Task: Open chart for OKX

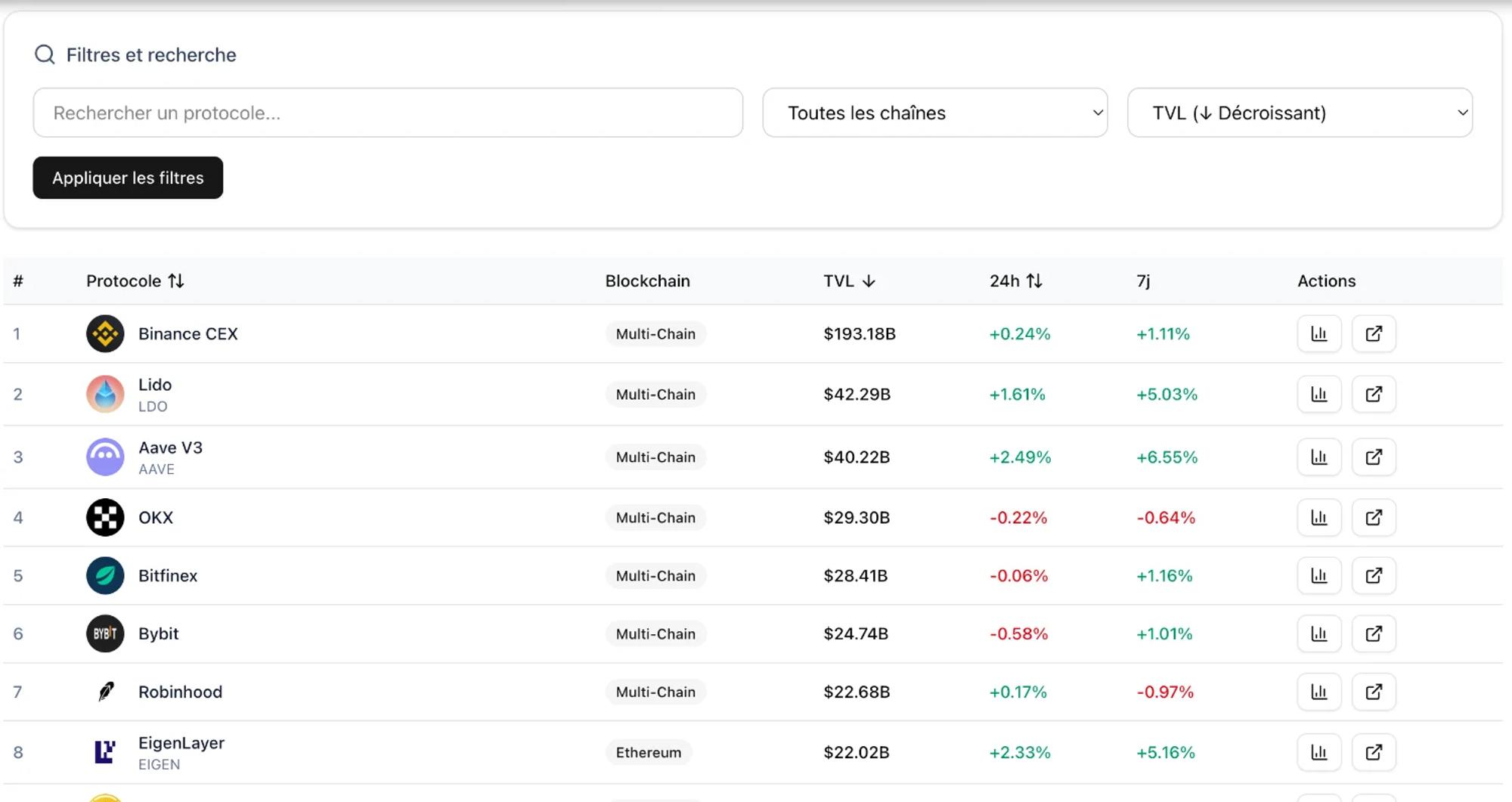Action: pos(1319,517)
